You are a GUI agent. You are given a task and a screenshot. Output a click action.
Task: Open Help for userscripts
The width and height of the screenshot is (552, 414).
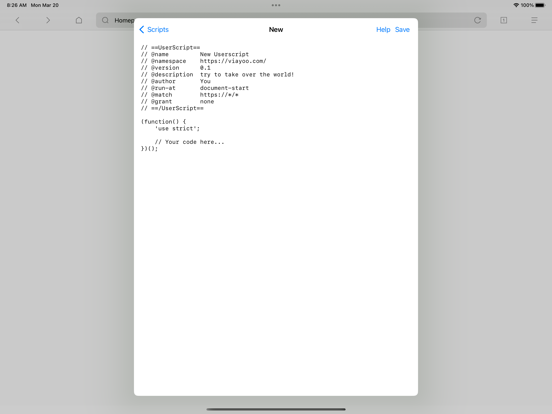[383, 30]
